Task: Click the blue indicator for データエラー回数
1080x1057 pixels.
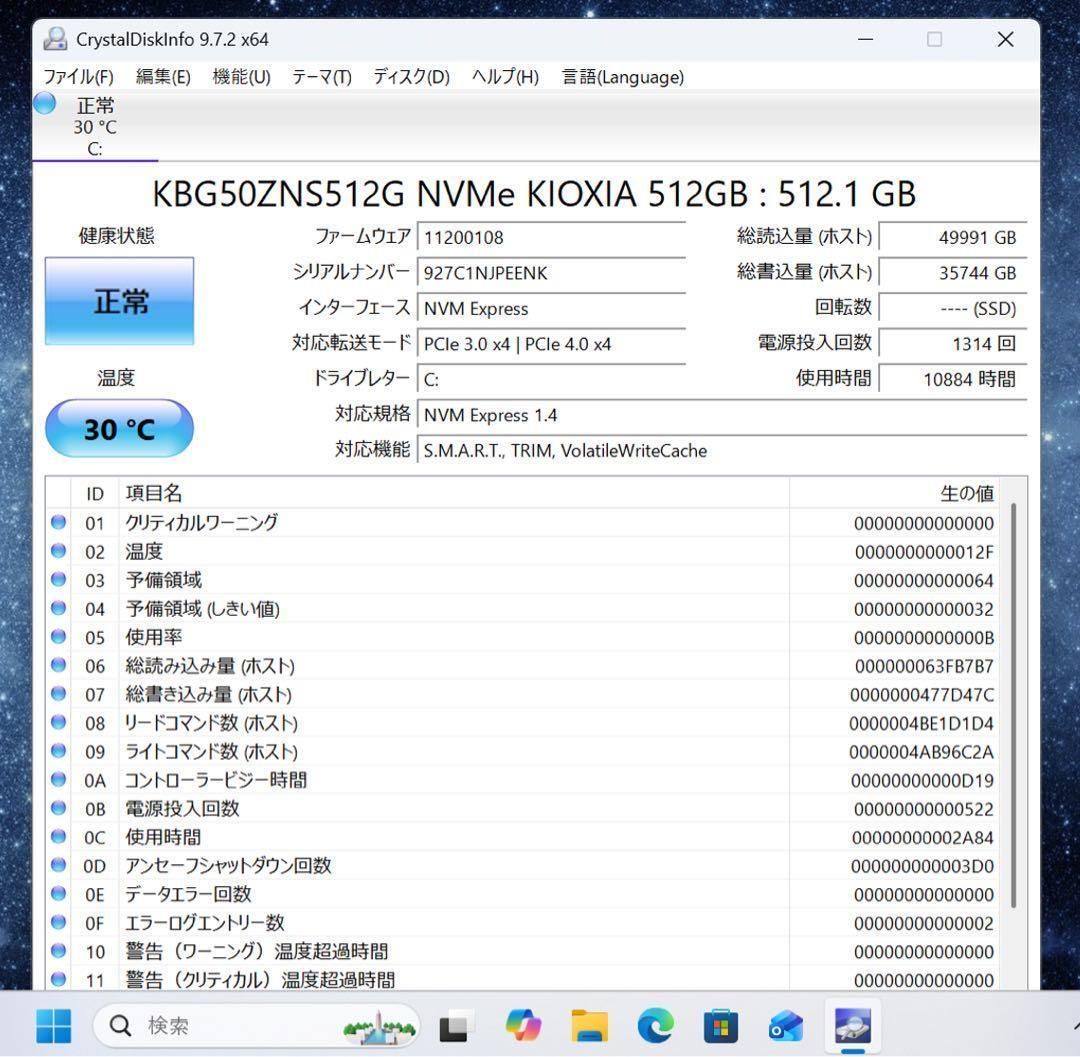Action: tap(58, 894)
